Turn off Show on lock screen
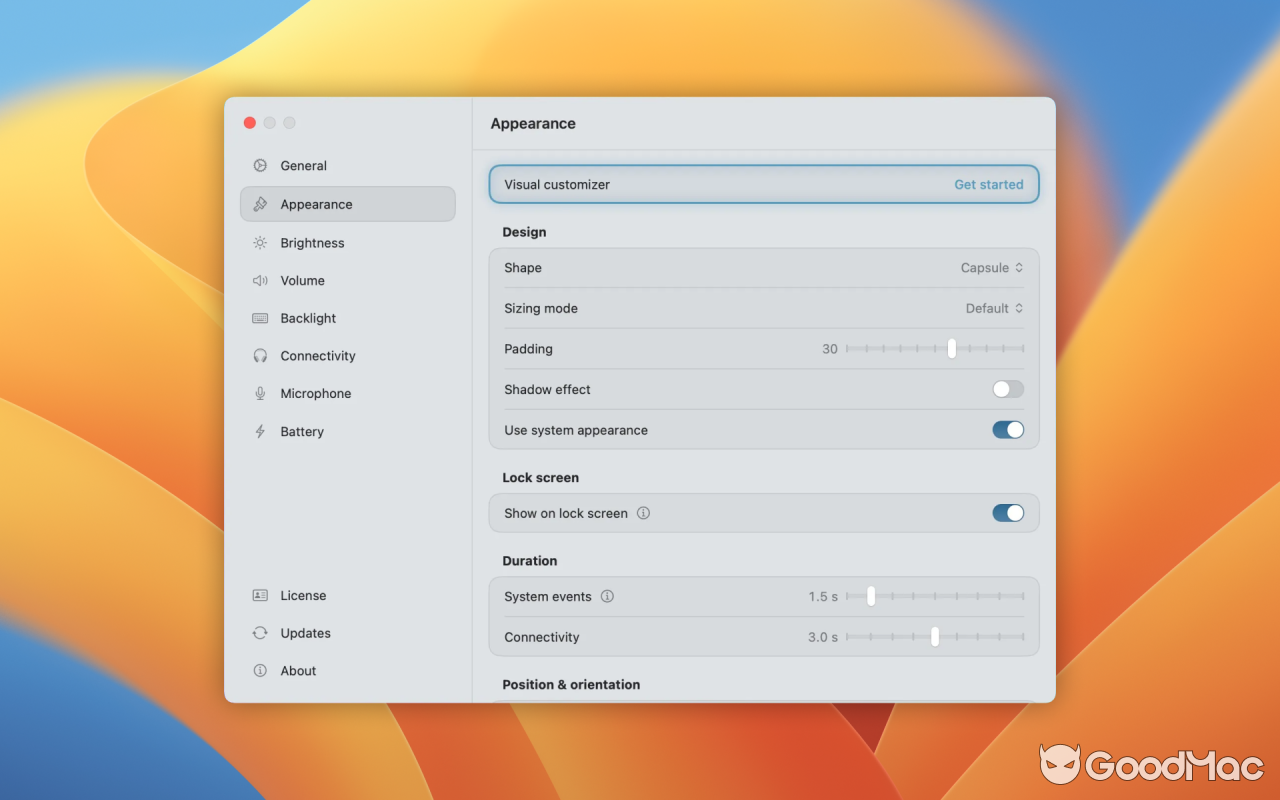Screen dimensions: 1280x800 [1008, 513]
